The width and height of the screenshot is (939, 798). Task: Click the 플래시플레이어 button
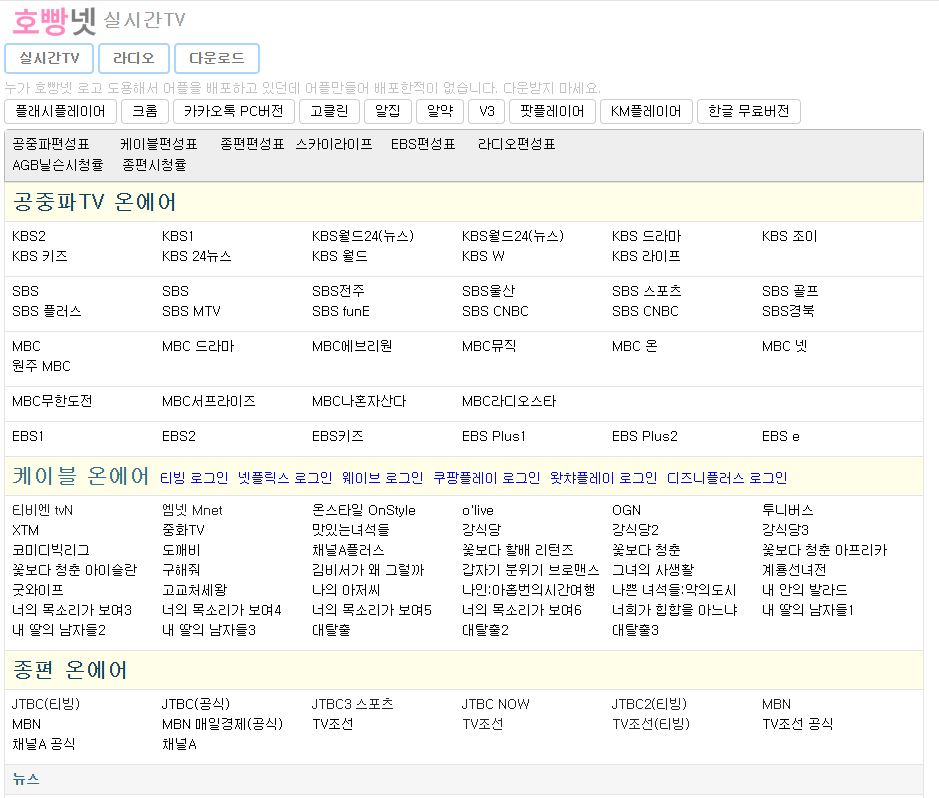coord(61,111)
